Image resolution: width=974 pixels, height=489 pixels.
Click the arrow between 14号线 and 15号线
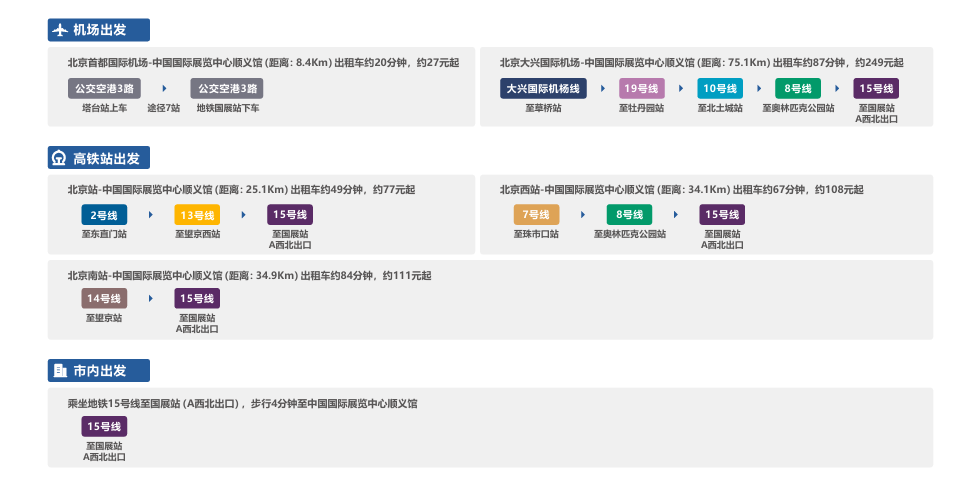tap(150, 298)
